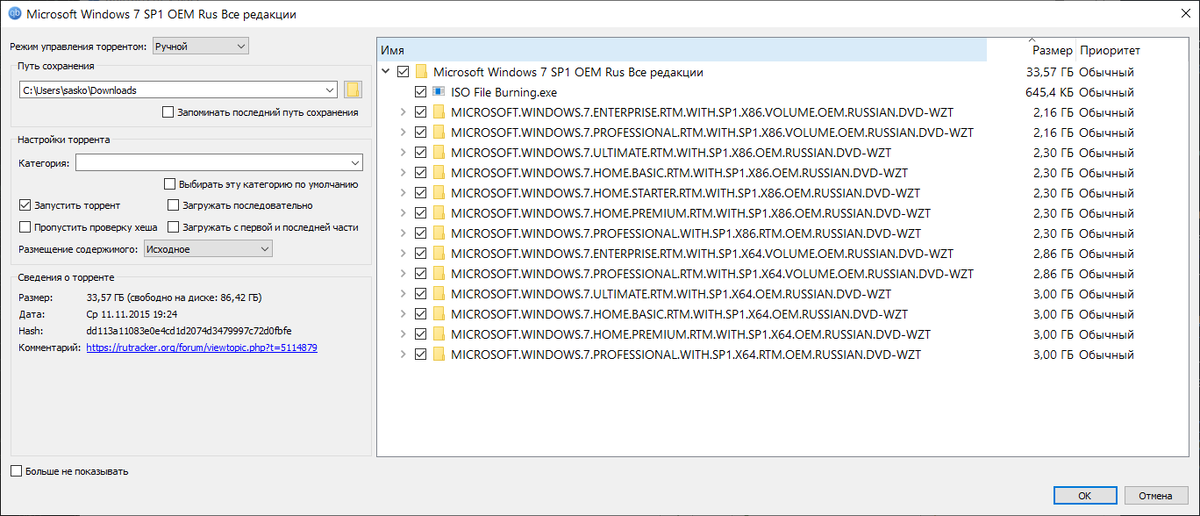Click the OK button
The height and width of the screenshot is (516, 1200).
1084,495
